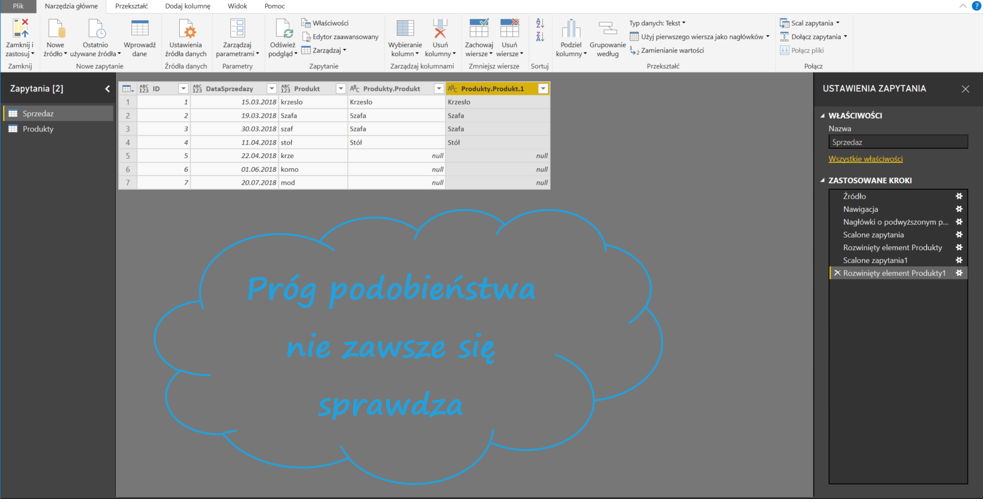
Task: Delete the Rozwinięty element Produkty1 step
Action: (x=837, y=273)
